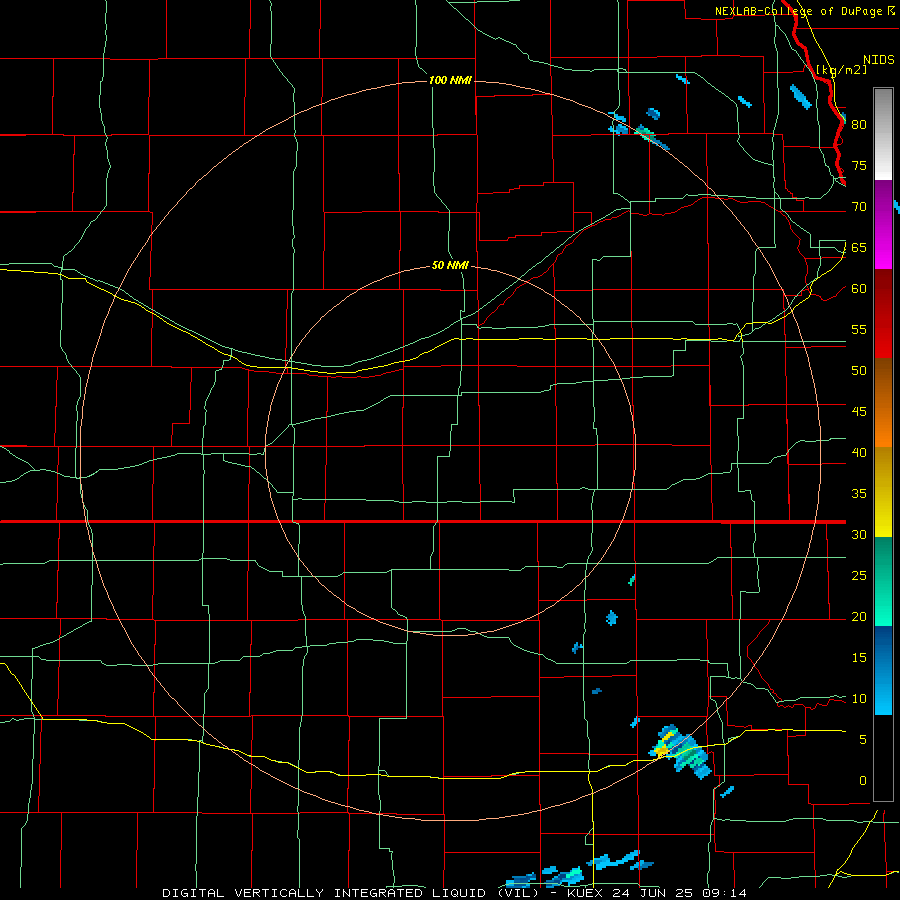Click the red segment of the color bar
The width and height of the screenshot is (900, 900).
pos(883,313)
